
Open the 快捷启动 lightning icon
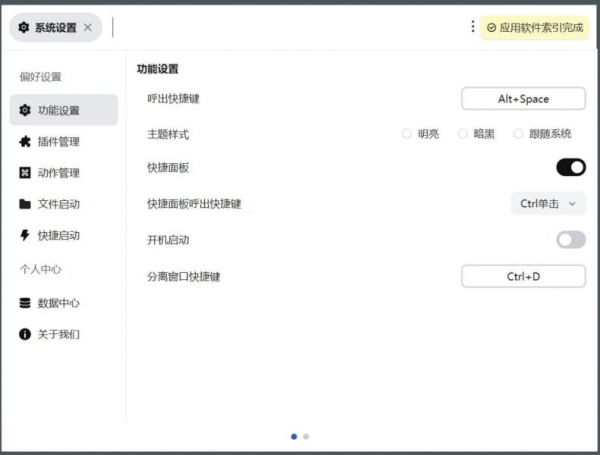pyautogui.click(x=25, y=236)
